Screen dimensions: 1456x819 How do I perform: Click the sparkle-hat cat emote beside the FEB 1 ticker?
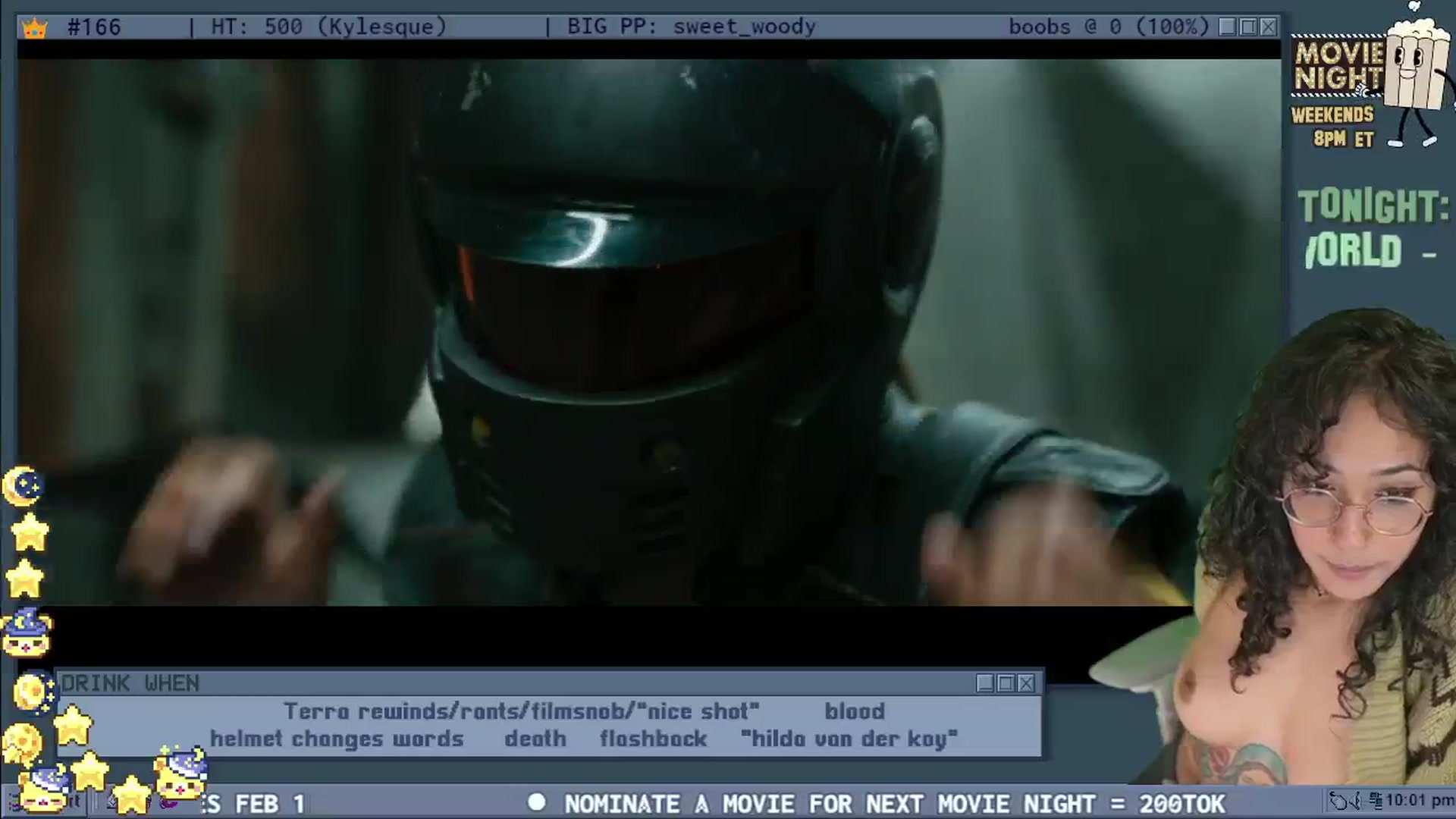(180, 773)
